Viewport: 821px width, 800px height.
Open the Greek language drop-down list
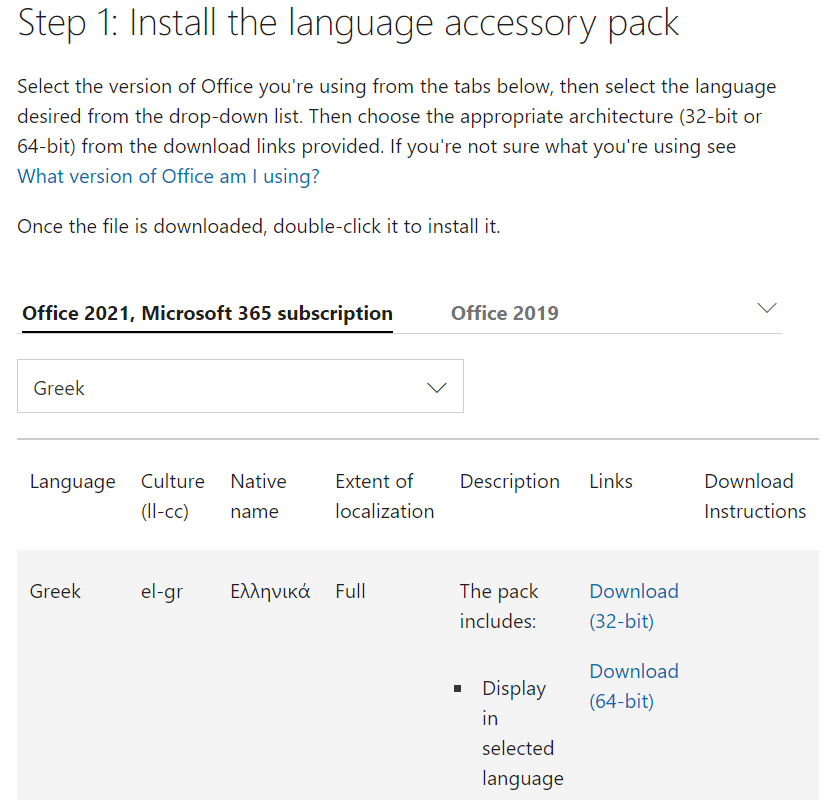point(240,387)
